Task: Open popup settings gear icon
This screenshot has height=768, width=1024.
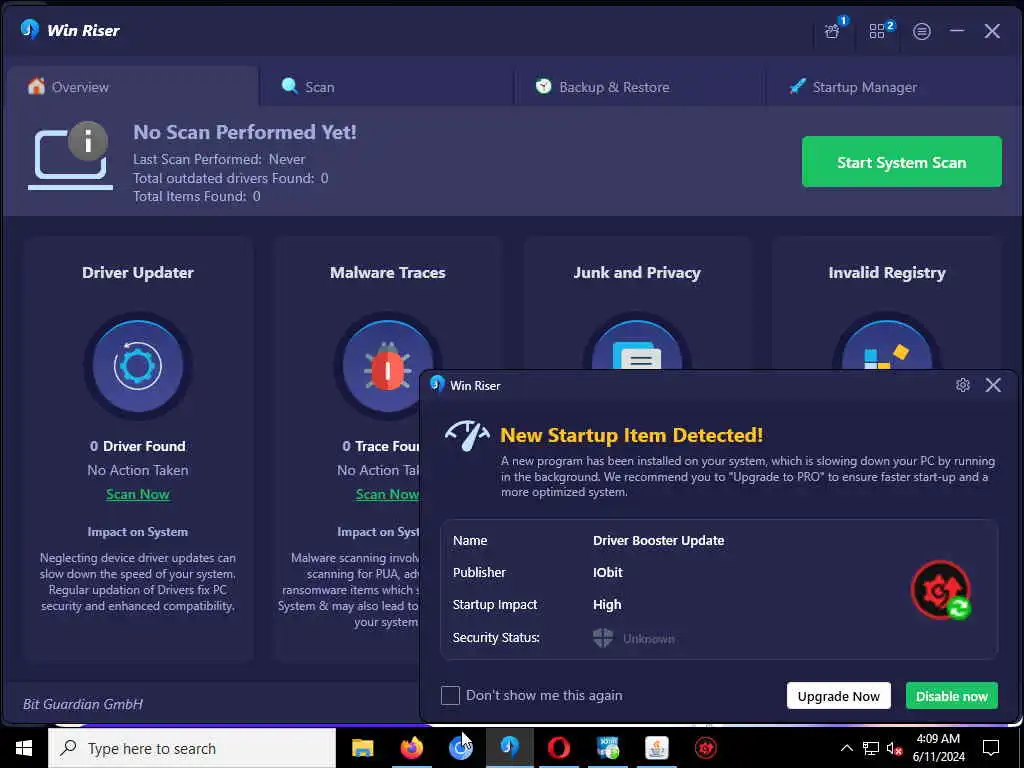Action: [x=963, y=385]
